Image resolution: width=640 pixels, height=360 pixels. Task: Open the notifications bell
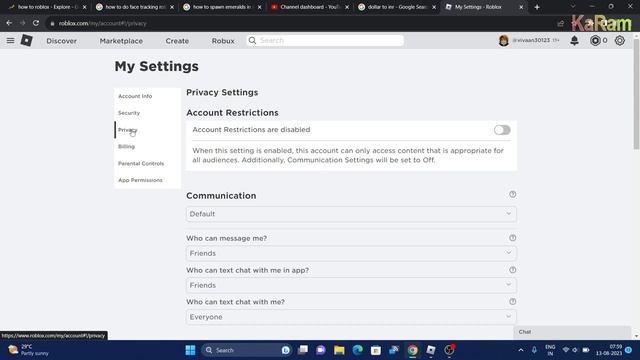(x=574, y=40)
